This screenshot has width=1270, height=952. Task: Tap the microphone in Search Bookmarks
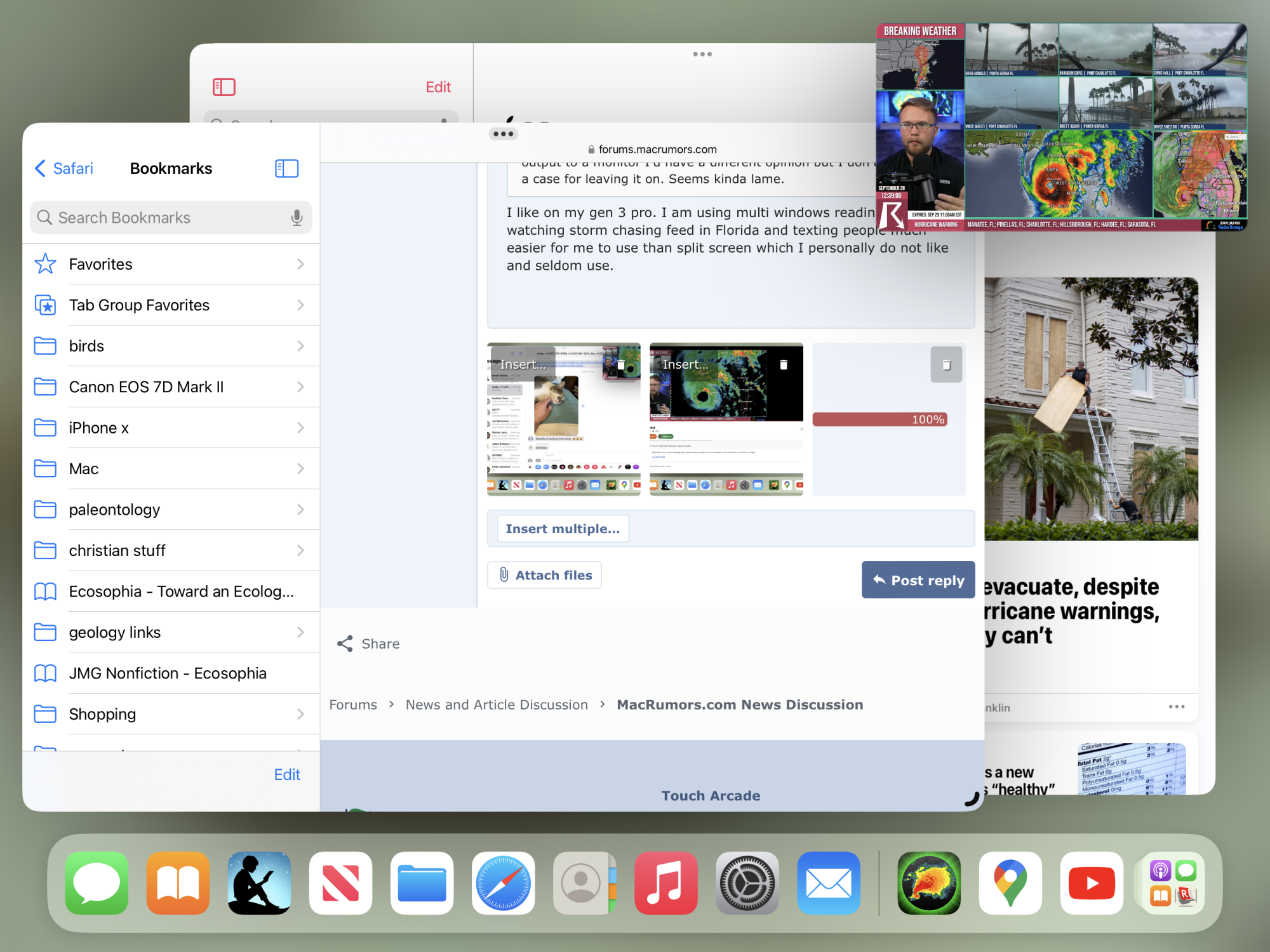click(297, 218)
